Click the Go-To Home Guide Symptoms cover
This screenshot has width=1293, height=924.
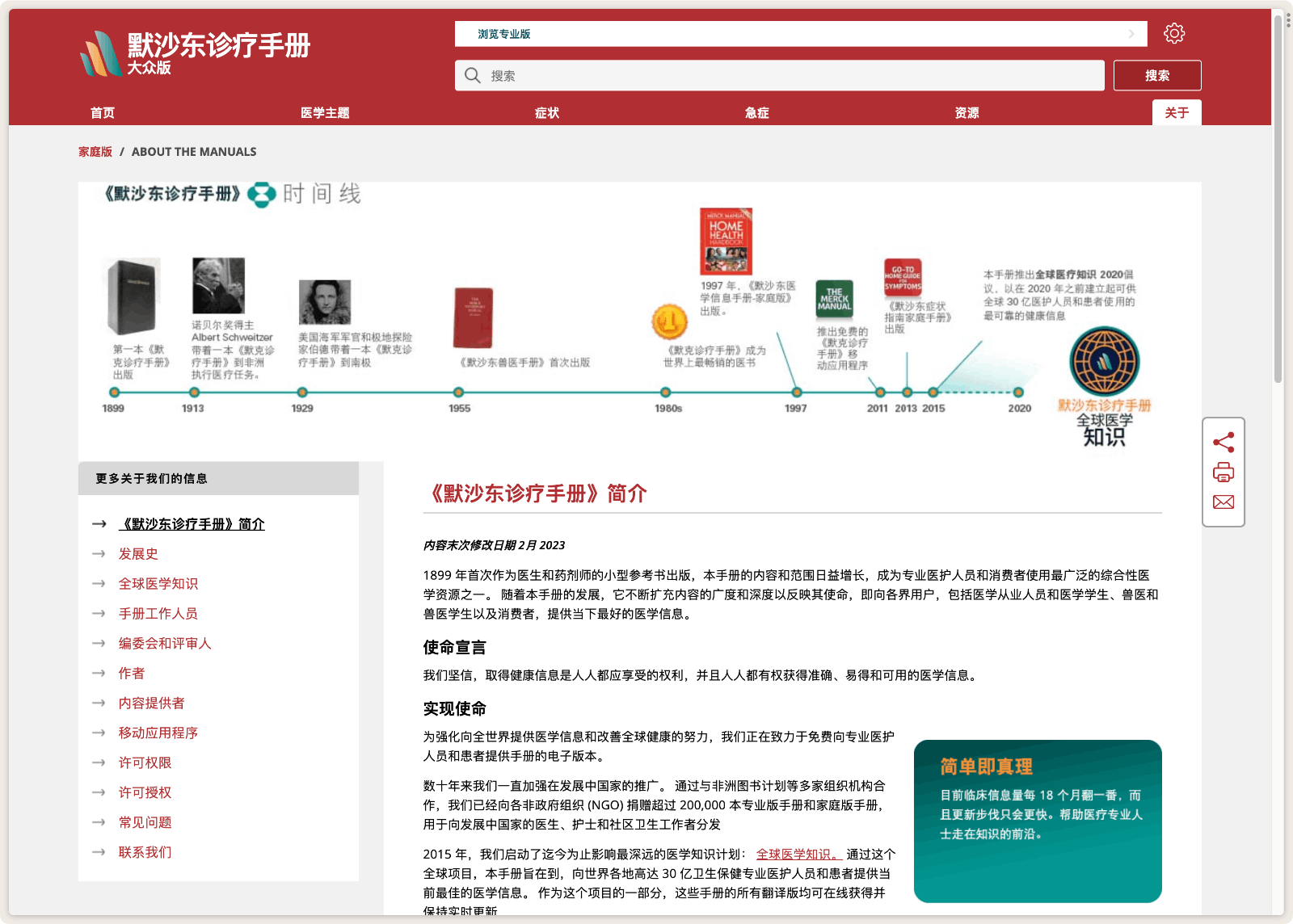[903, 279]
